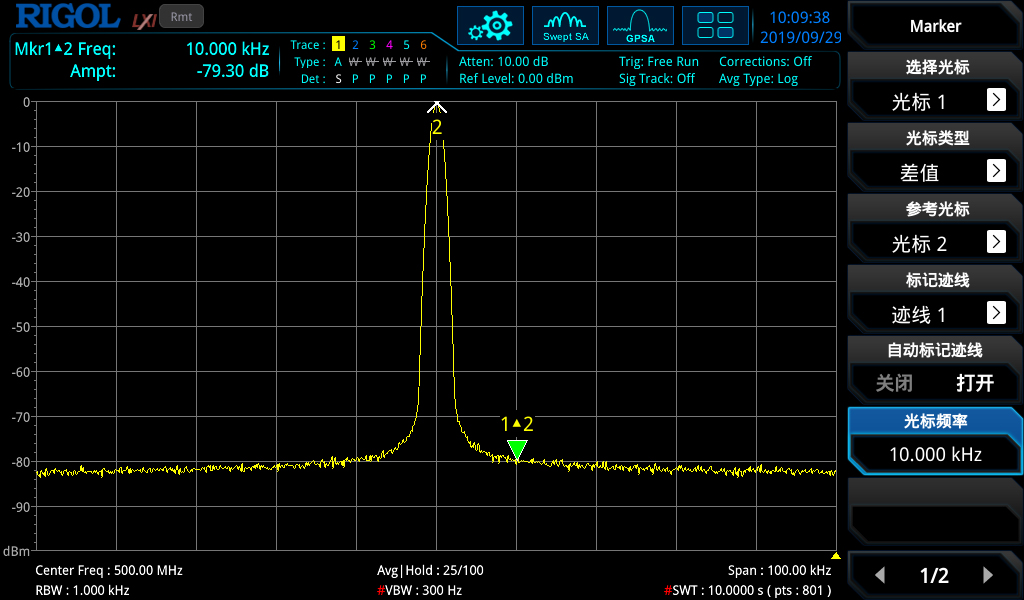Switch to Swept SA mode
The width and height of the screenshot is (1024, 600).
[565, 26]
